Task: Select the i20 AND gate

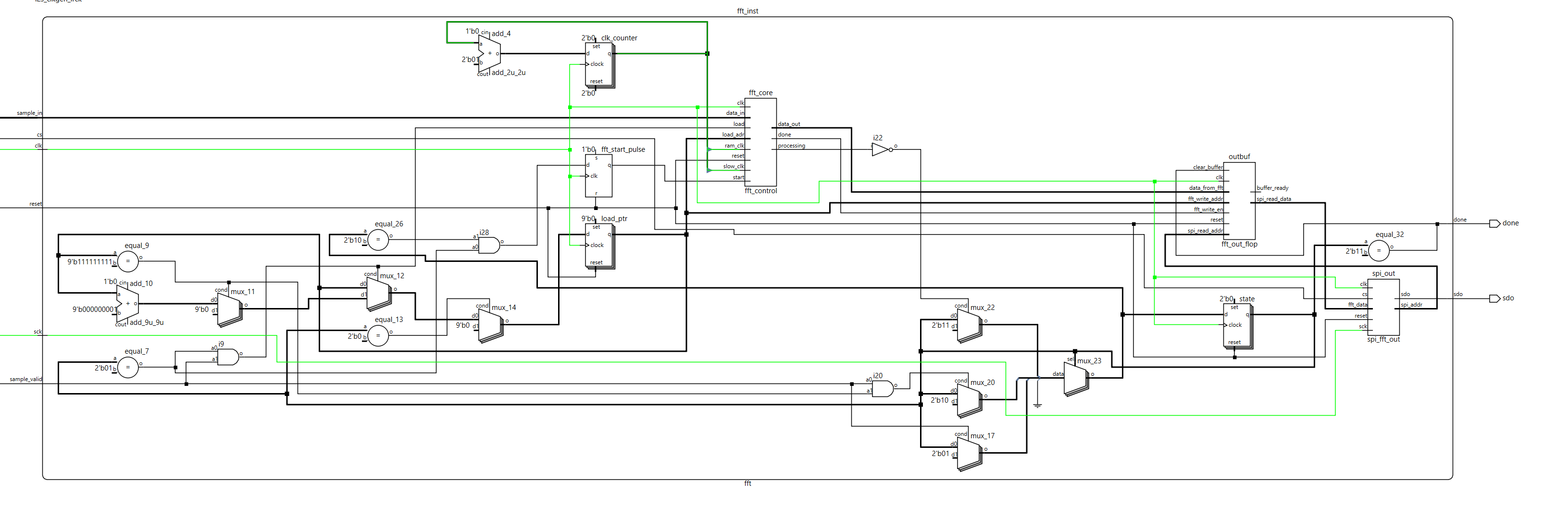Action: coord(882,389)
